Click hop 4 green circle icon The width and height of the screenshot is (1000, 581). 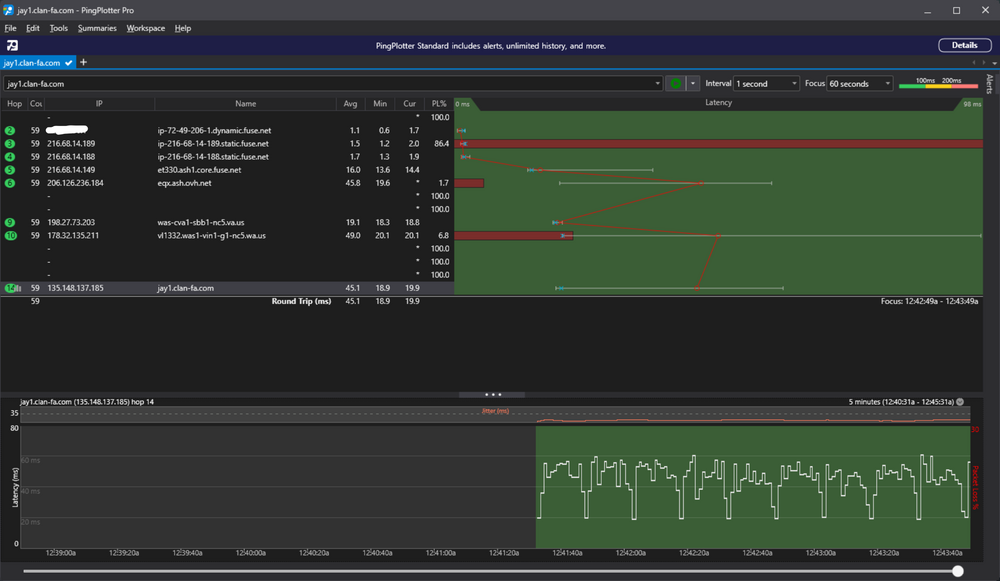point(10,156)
